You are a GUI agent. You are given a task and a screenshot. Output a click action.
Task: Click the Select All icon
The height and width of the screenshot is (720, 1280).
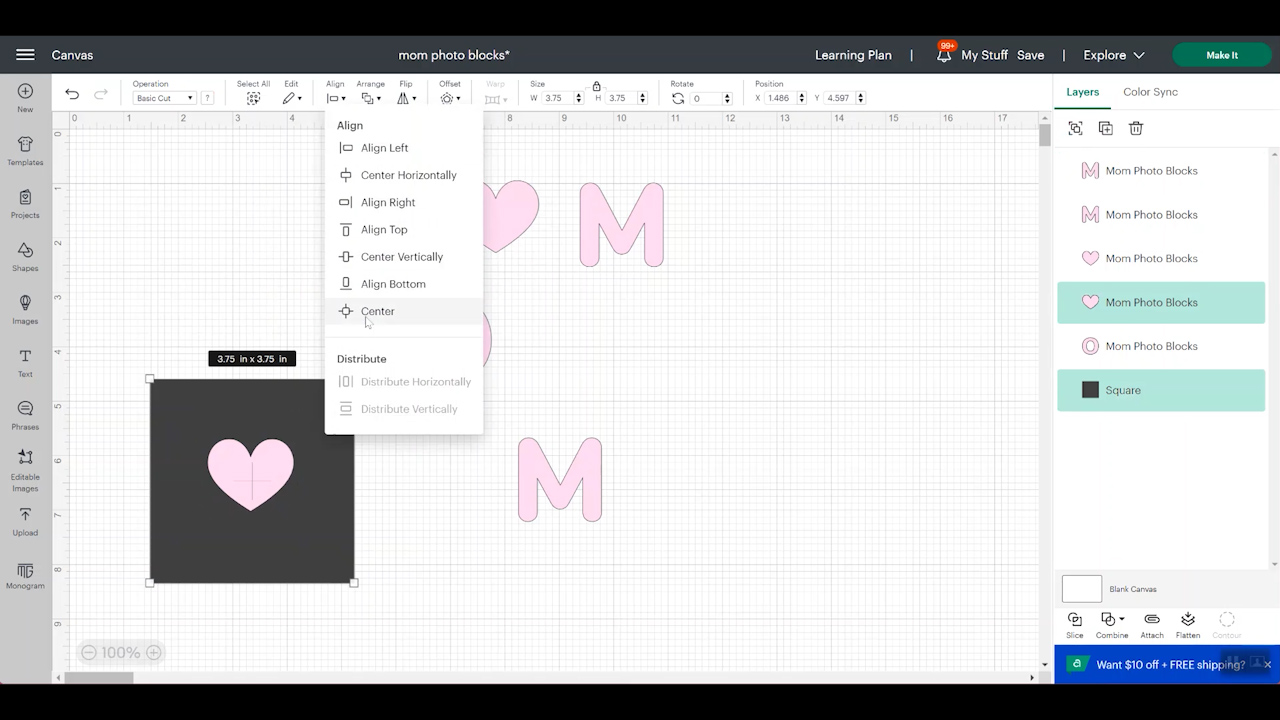pos(253,98)
